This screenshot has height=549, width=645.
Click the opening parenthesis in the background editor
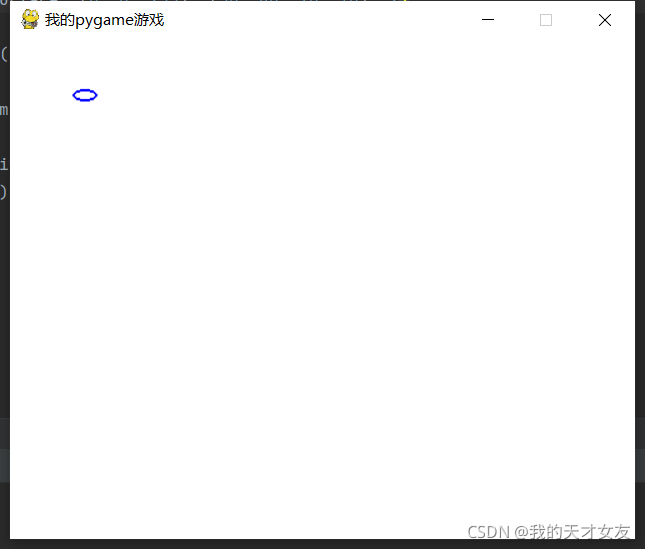[4, 54]
